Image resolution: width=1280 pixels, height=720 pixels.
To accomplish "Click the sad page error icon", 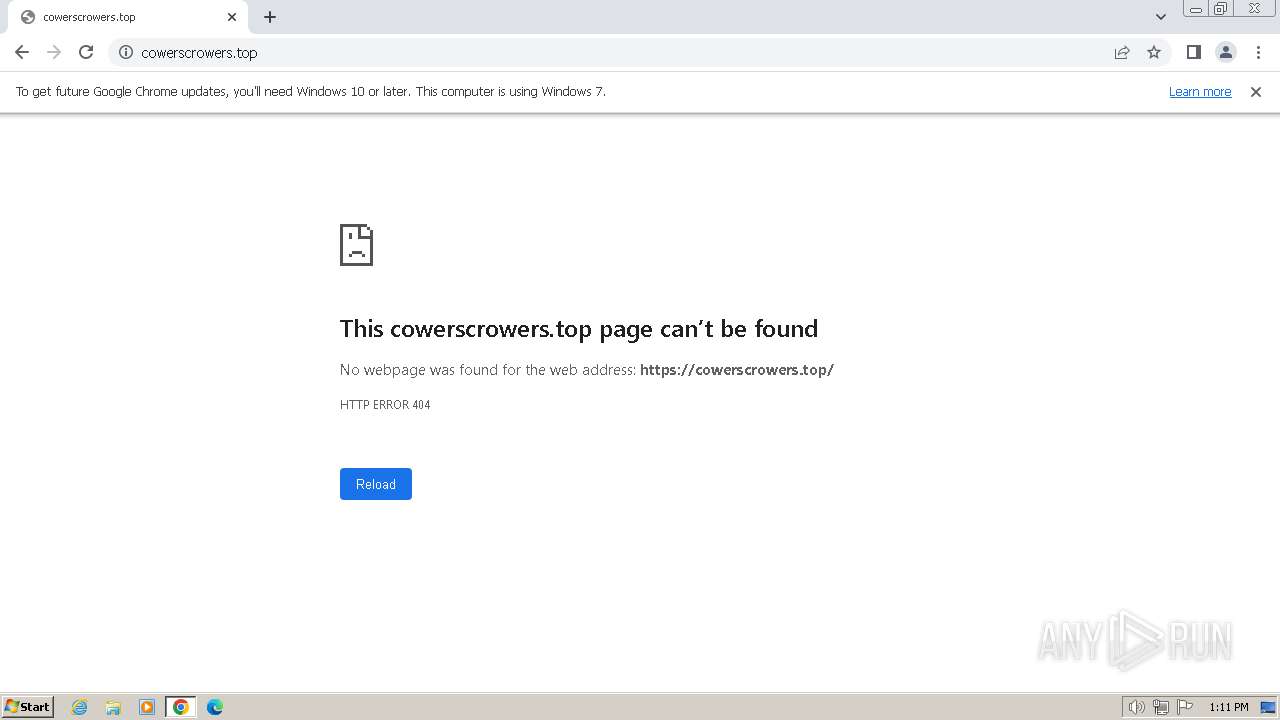I will [x=357, y=245].
